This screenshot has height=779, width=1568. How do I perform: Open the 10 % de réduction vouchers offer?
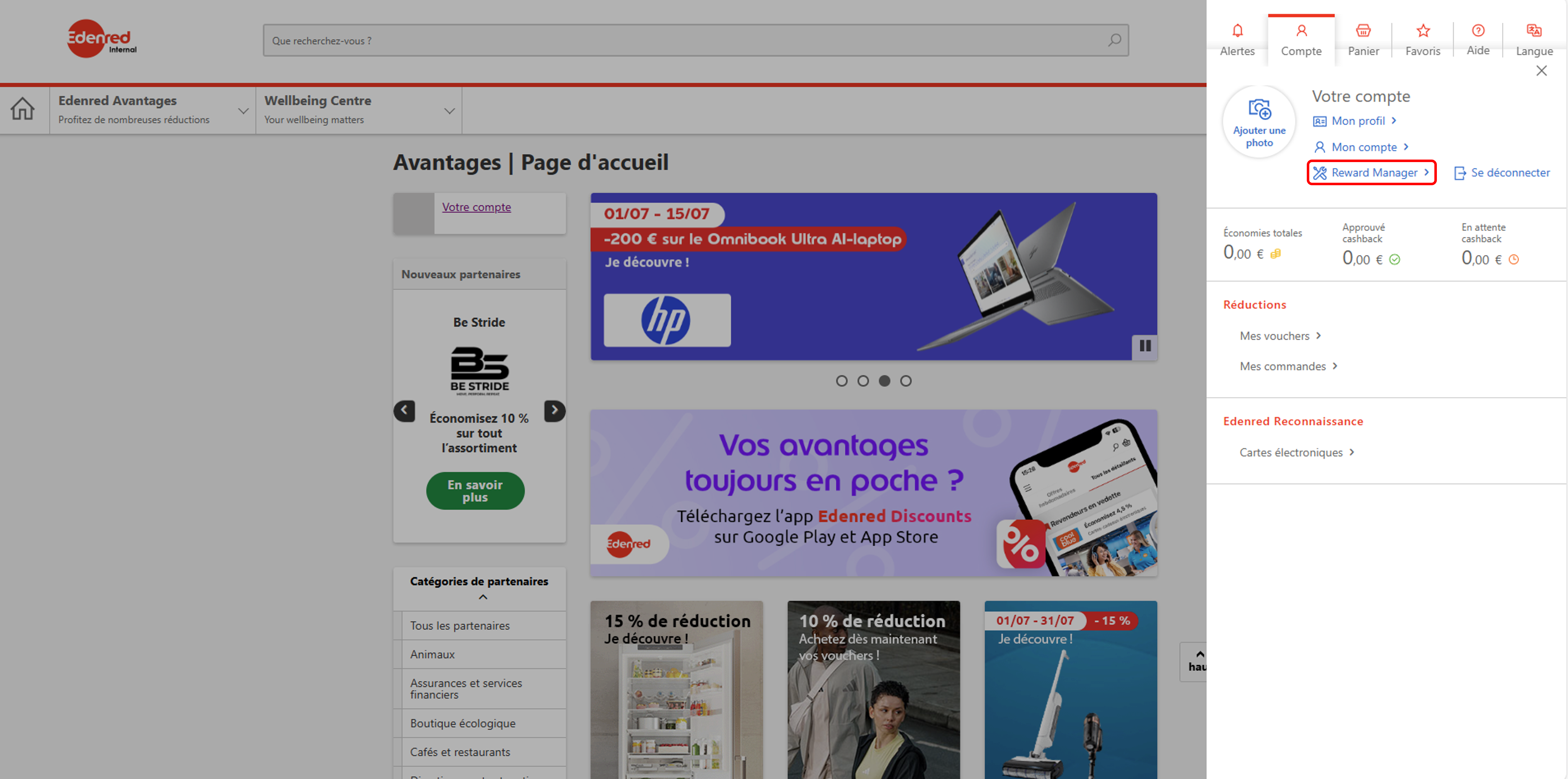click(x=873, y=690)
